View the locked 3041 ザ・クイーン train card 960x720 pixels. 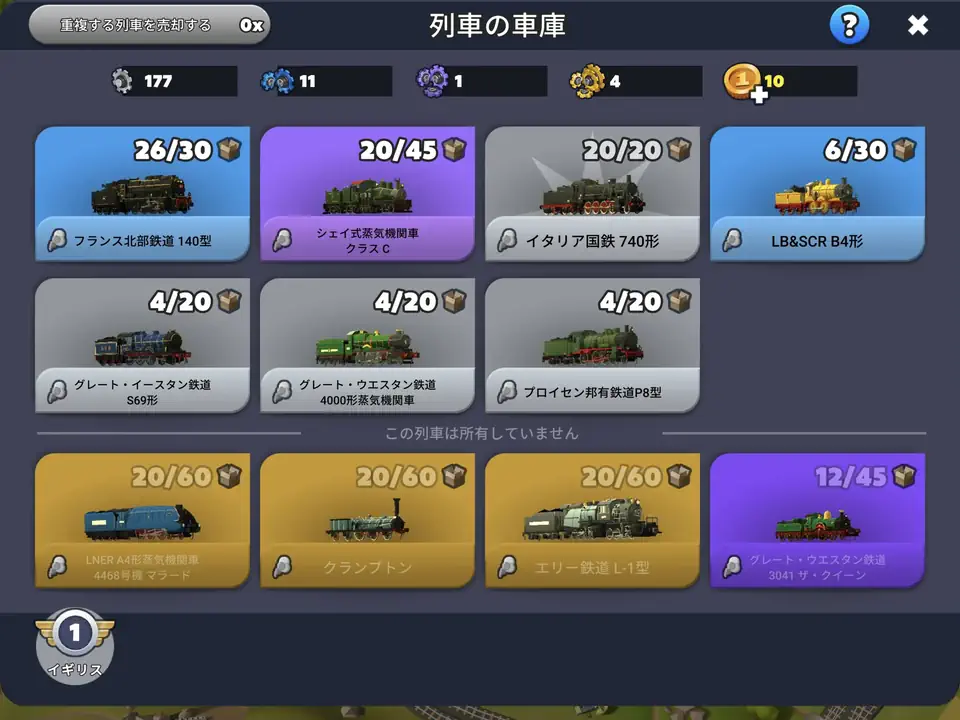[817, 520]
